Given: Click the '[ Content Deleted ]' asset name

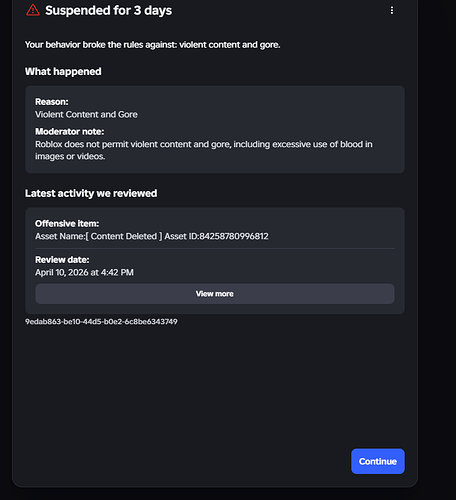Looking at the screenshot, I should click(124, 236).
